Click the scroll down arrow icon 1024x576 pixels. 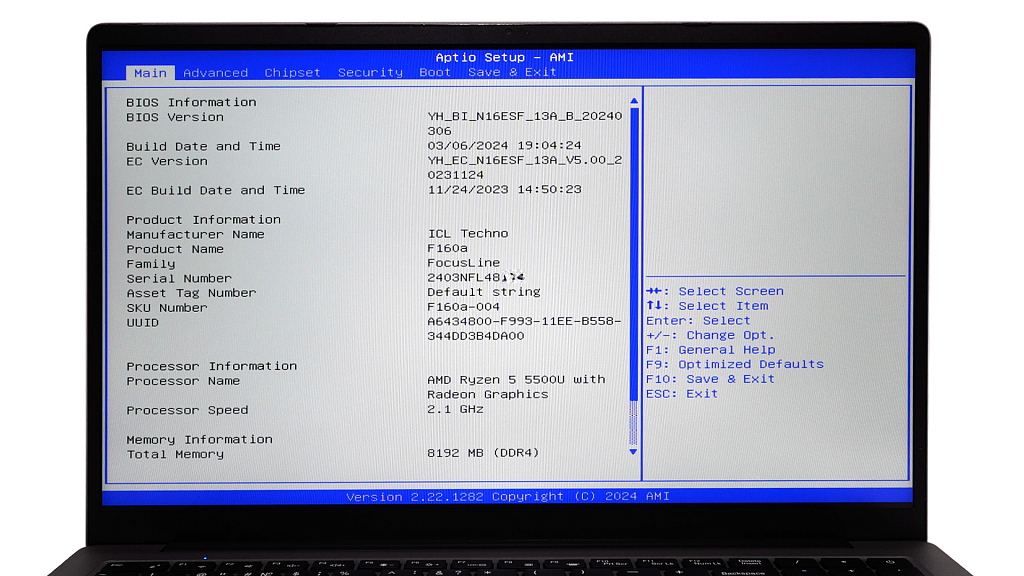633,452
